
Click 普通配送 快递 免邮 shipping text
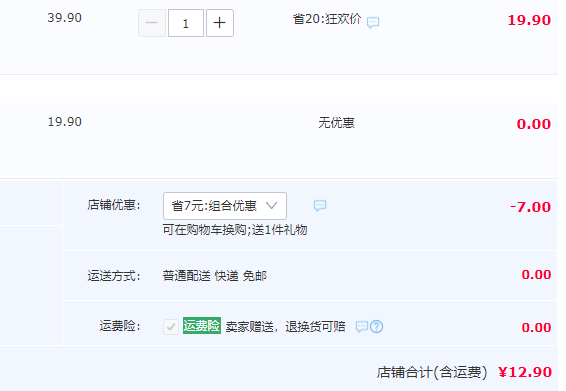(x=215, y=276)
